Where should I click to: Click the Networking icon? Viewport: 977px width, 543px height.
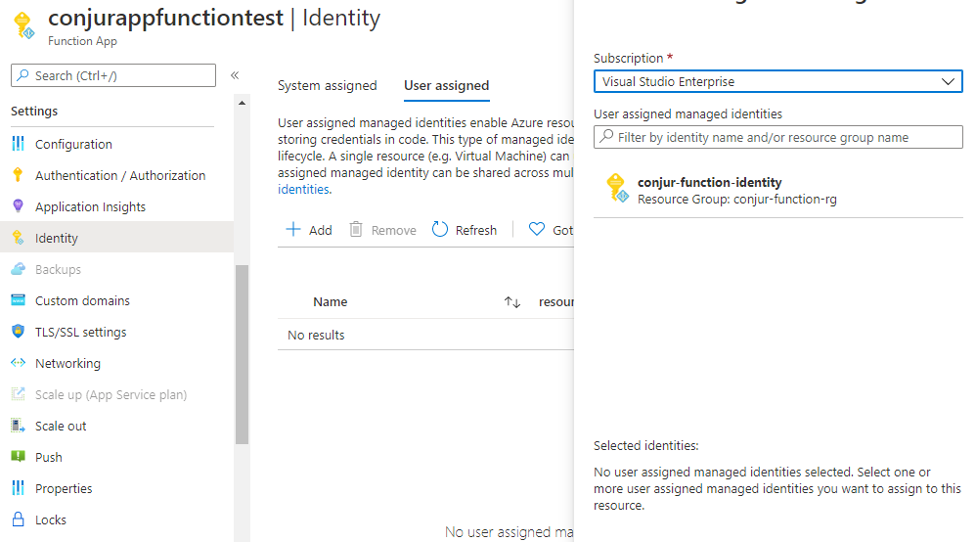[x=17, y=363]
